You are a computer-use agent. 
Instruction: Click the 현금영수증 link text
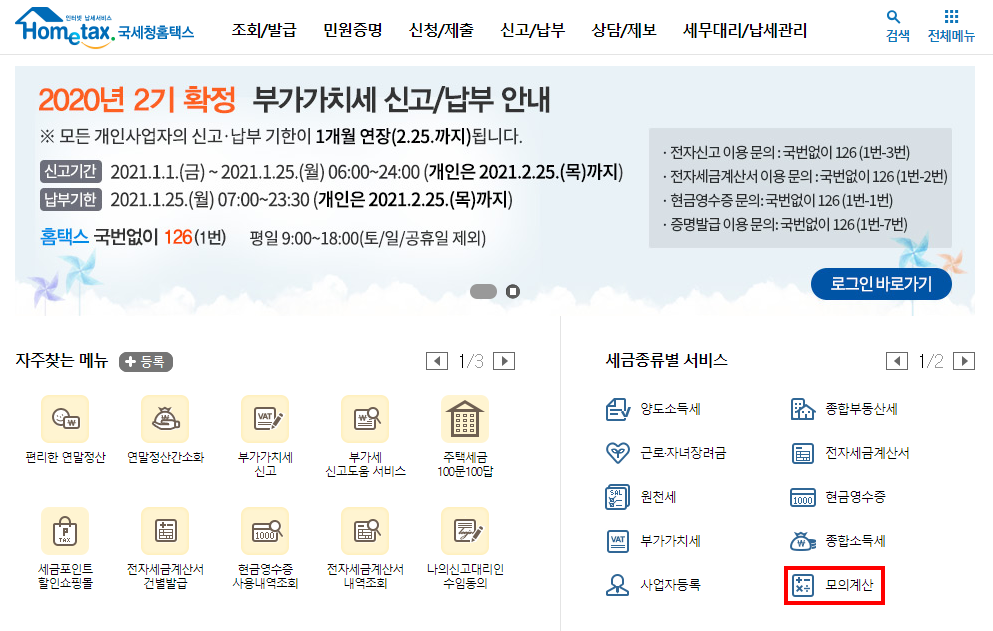coord(855,497)
